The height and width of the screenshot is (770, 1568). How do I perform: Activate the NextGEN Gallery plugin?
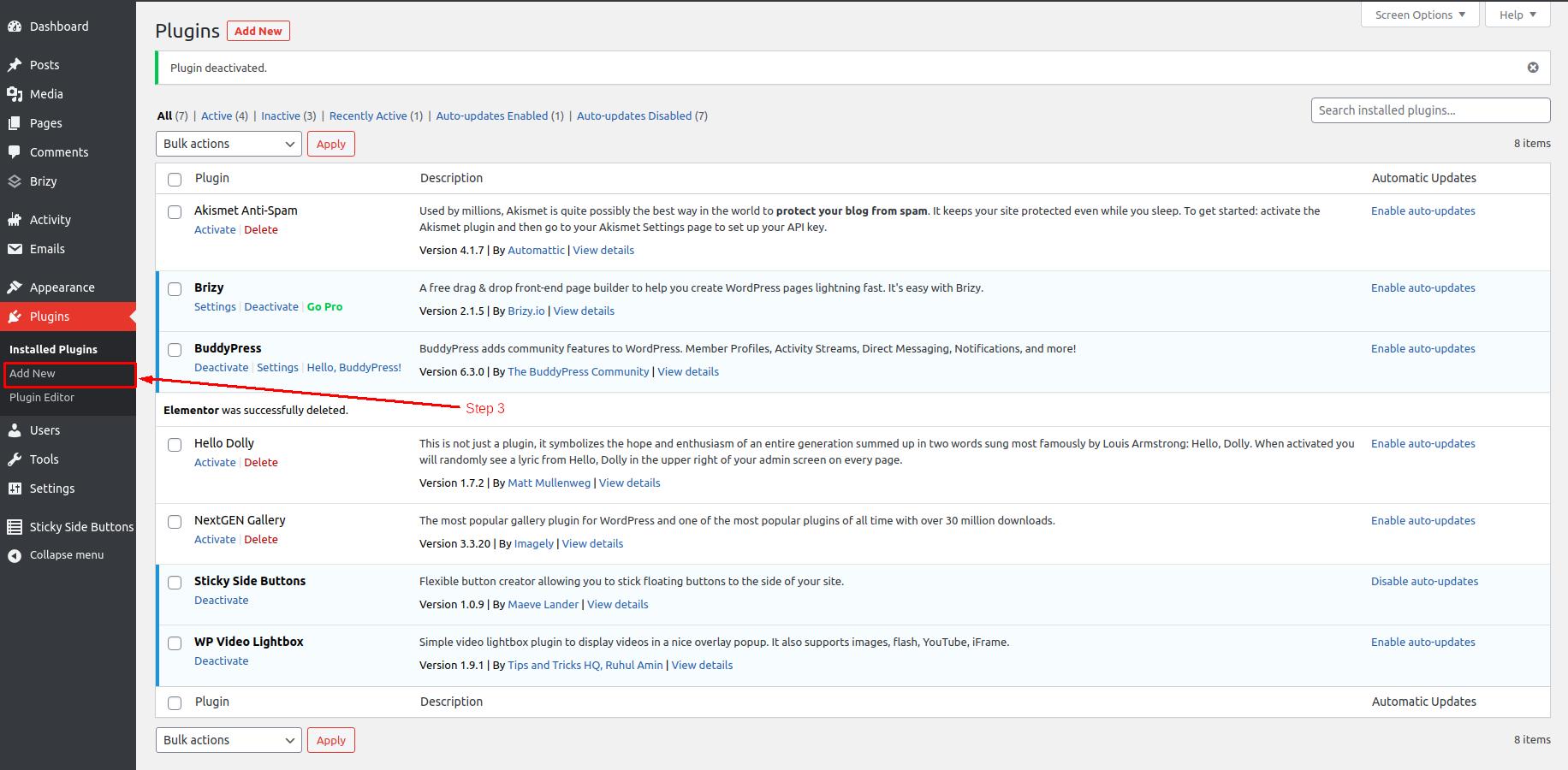215,539
